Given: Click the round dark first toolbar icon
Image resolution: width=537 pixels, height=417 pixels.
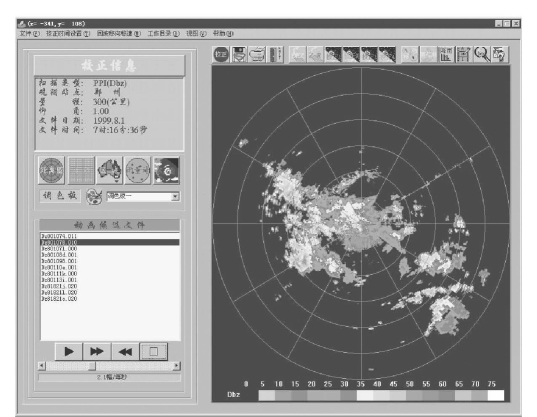Looking at the screenshot, I should pyautogui.click(x=221, y=54).
